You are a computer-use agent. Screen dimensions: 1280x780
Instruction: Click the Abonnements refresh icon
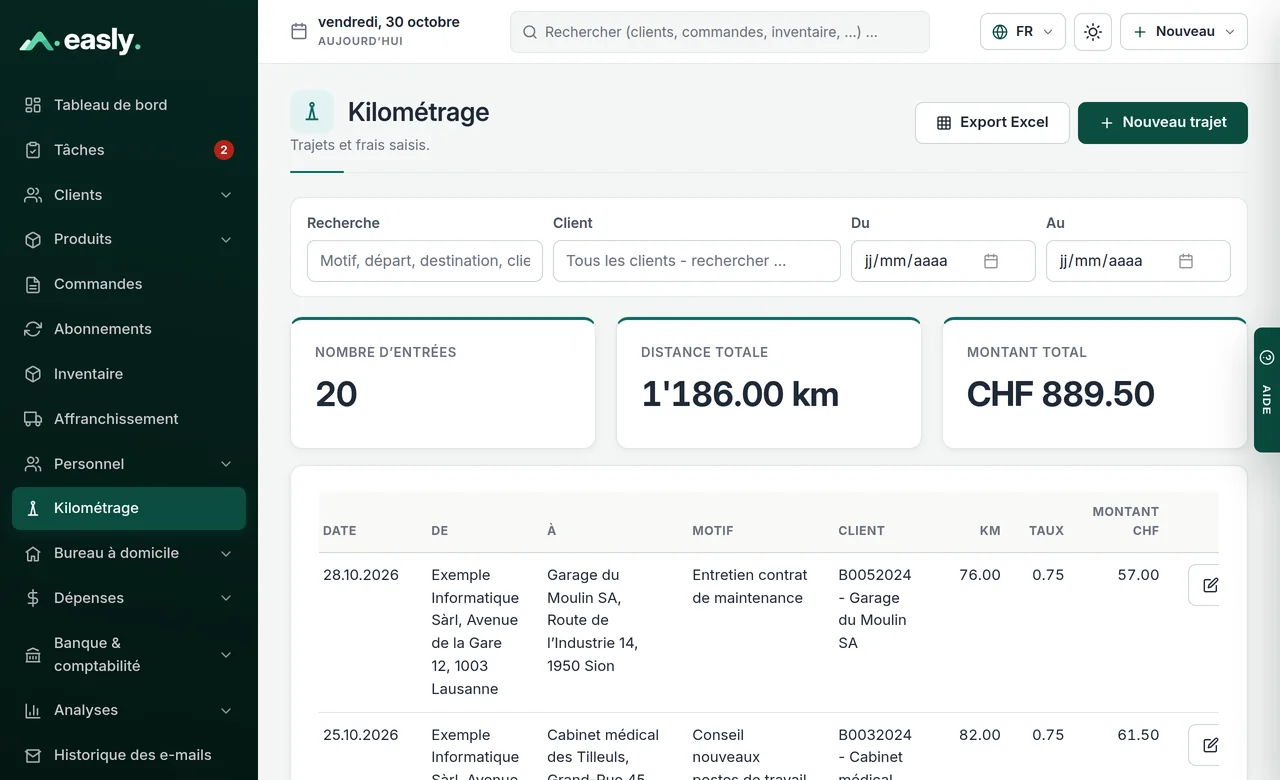tap(33, 329)
